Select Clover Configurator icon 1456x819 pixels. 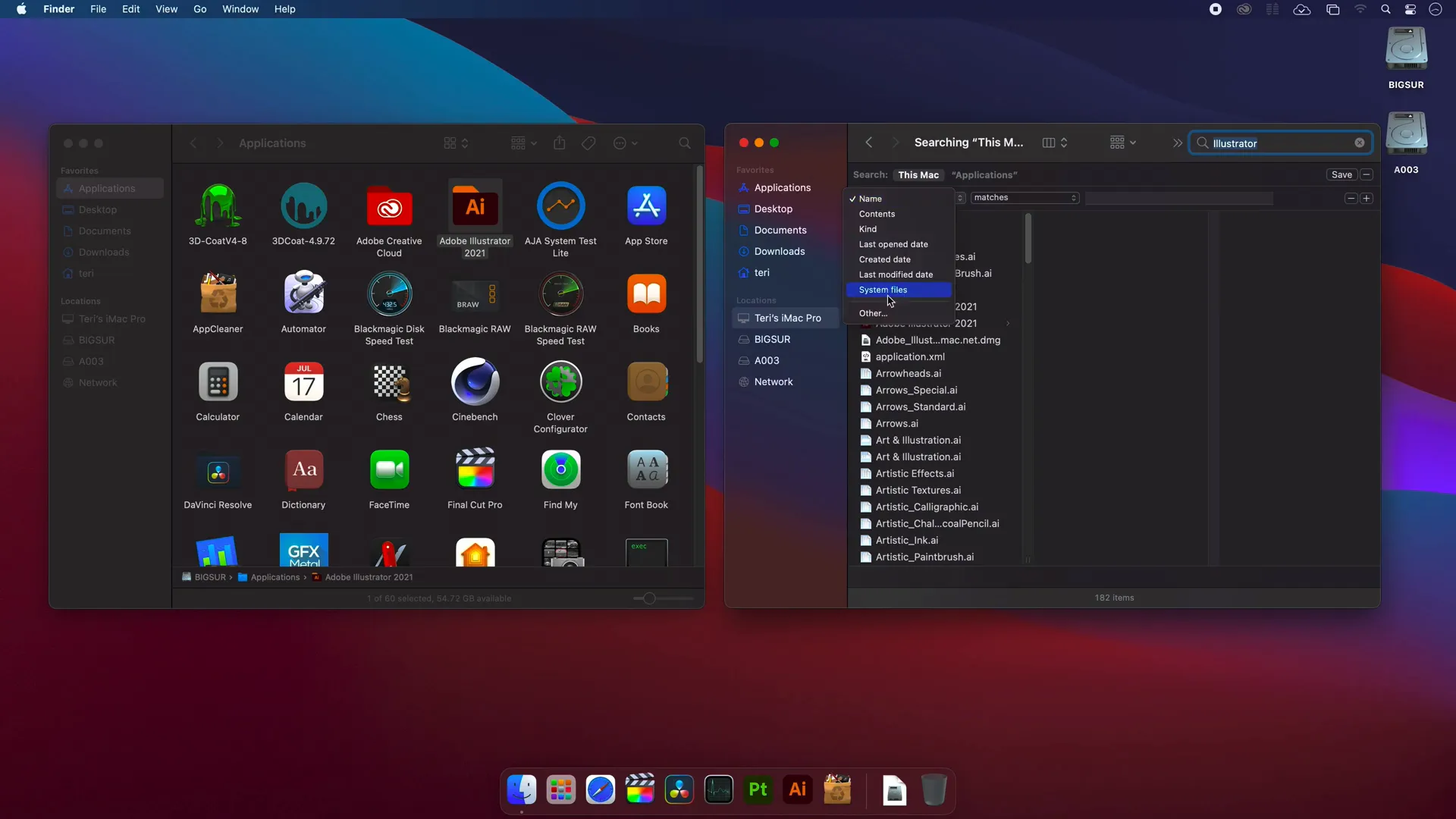560,382
